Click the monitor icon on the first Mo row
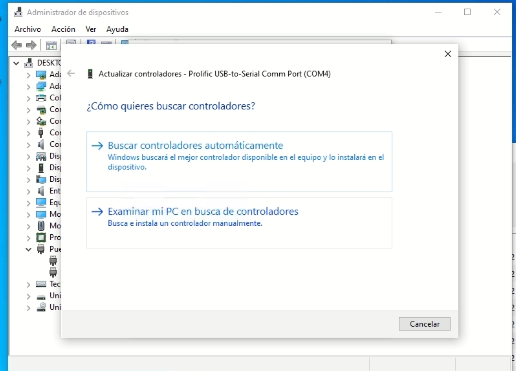The image size is (516, 371). pyautogui.click(x=41, y=214)
